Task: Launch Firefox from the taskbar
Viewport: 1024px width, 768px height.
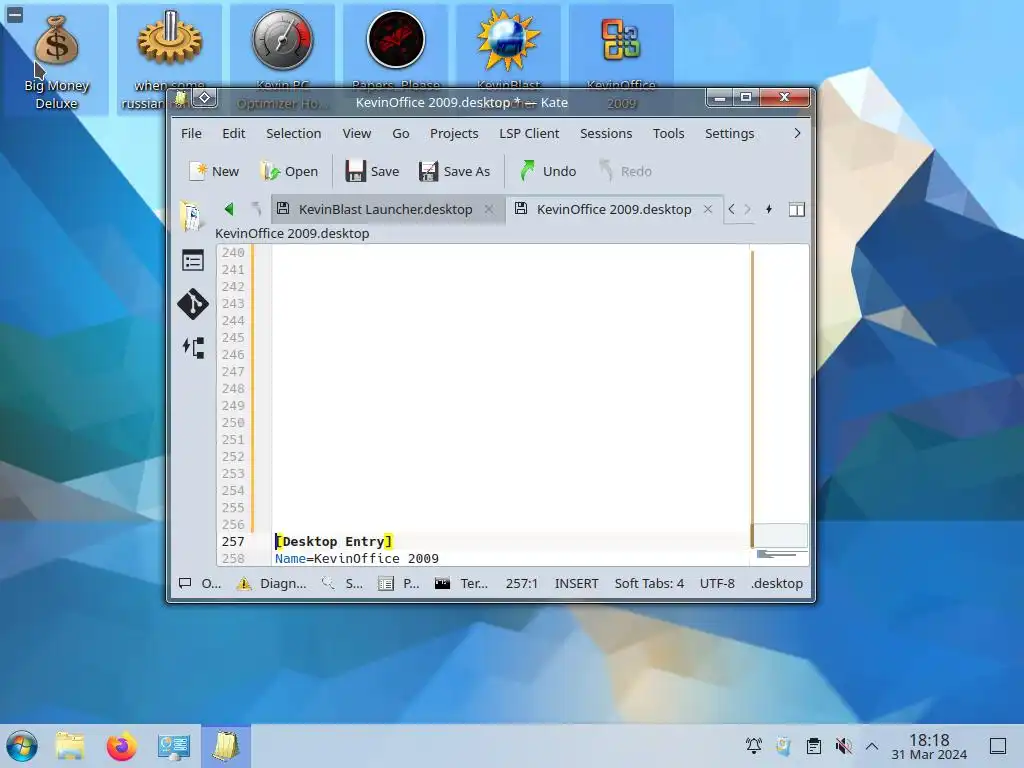Action: (121, 746)
